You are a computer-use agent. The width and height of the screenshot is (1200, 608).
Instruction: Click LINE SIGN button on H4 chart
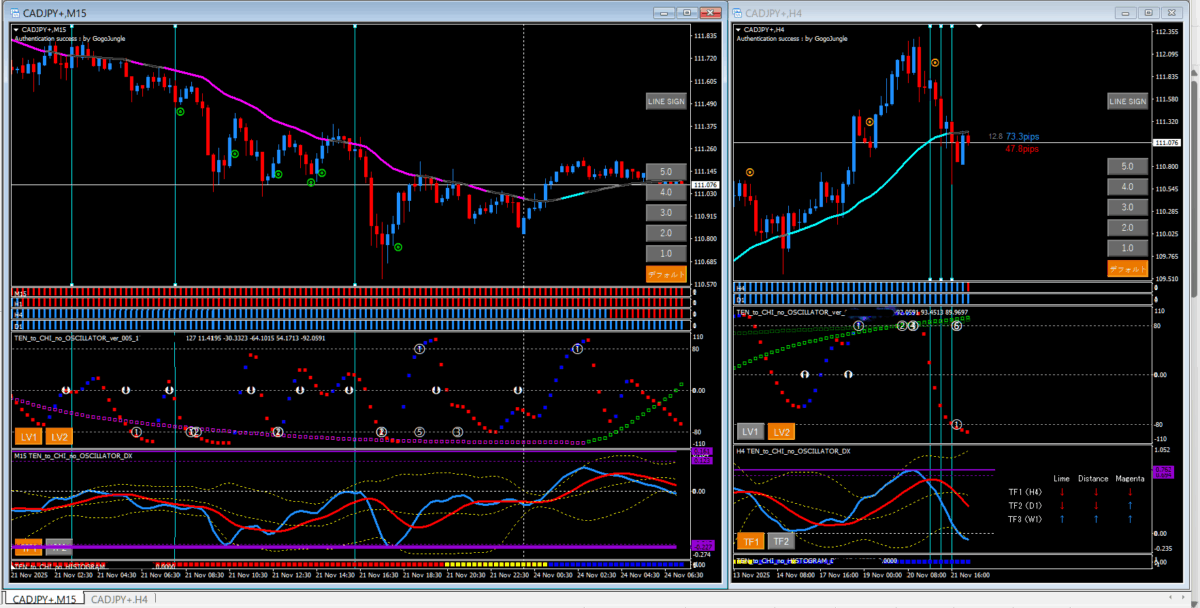(x=1127, y=101)
